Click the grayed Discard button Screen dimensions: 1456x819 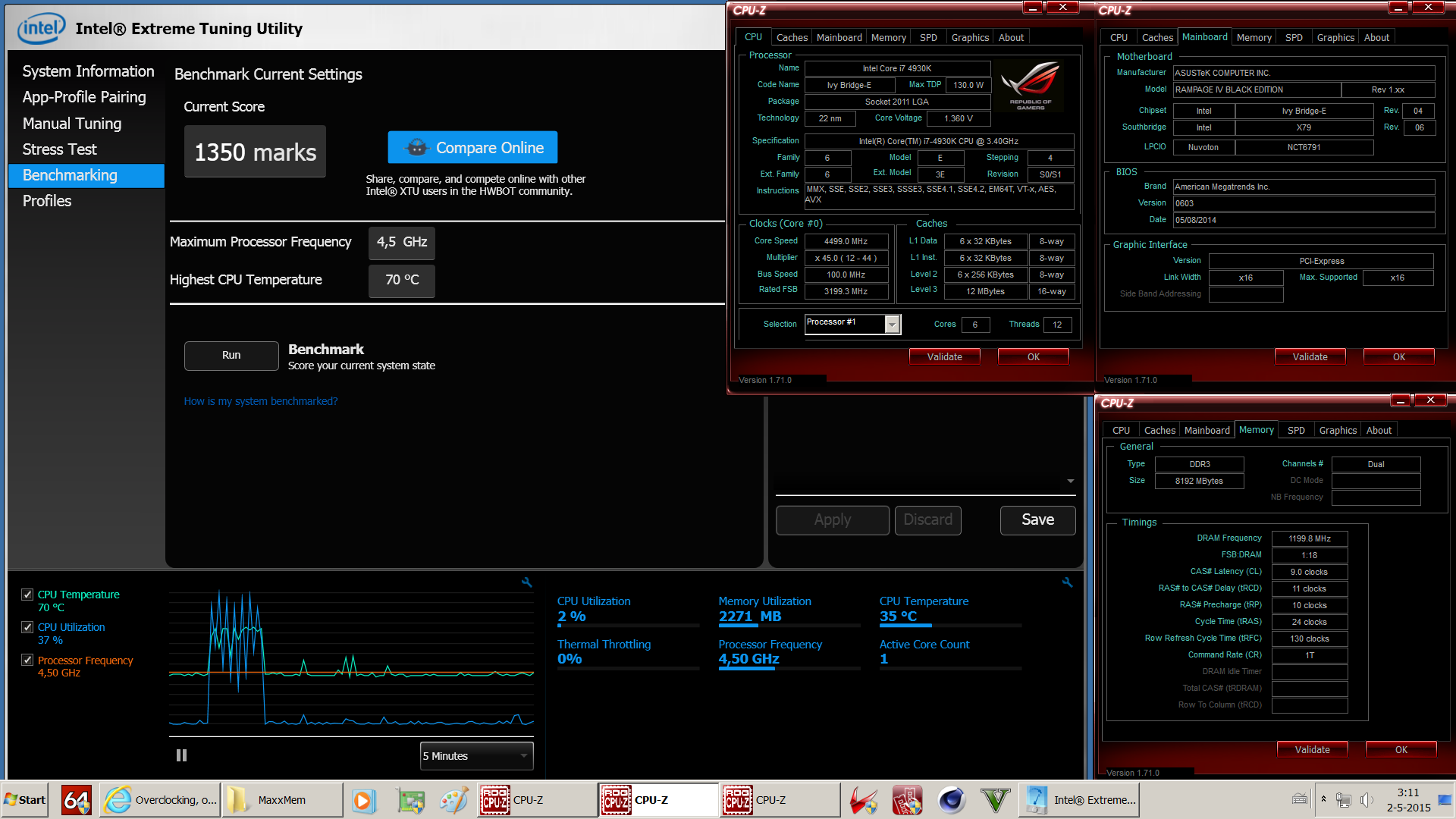(928, 520)
